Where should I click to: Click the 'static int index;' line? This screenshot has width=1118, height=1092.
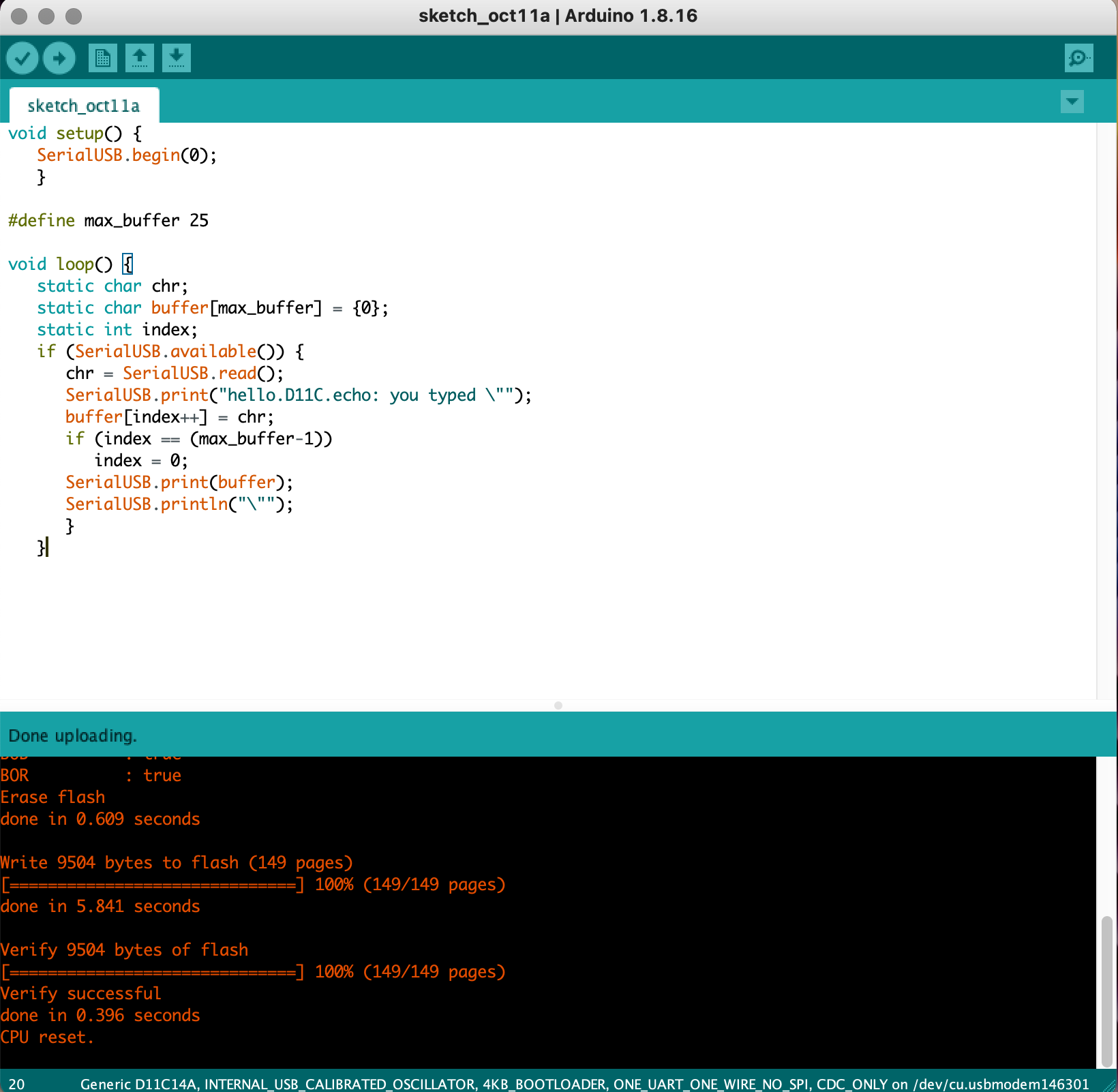click(117, 330)
